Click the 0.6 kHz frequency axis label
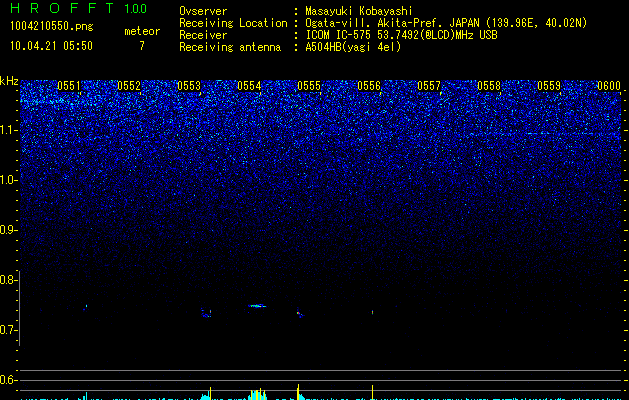Screen dimensions: 629x400 click(7, 380)
